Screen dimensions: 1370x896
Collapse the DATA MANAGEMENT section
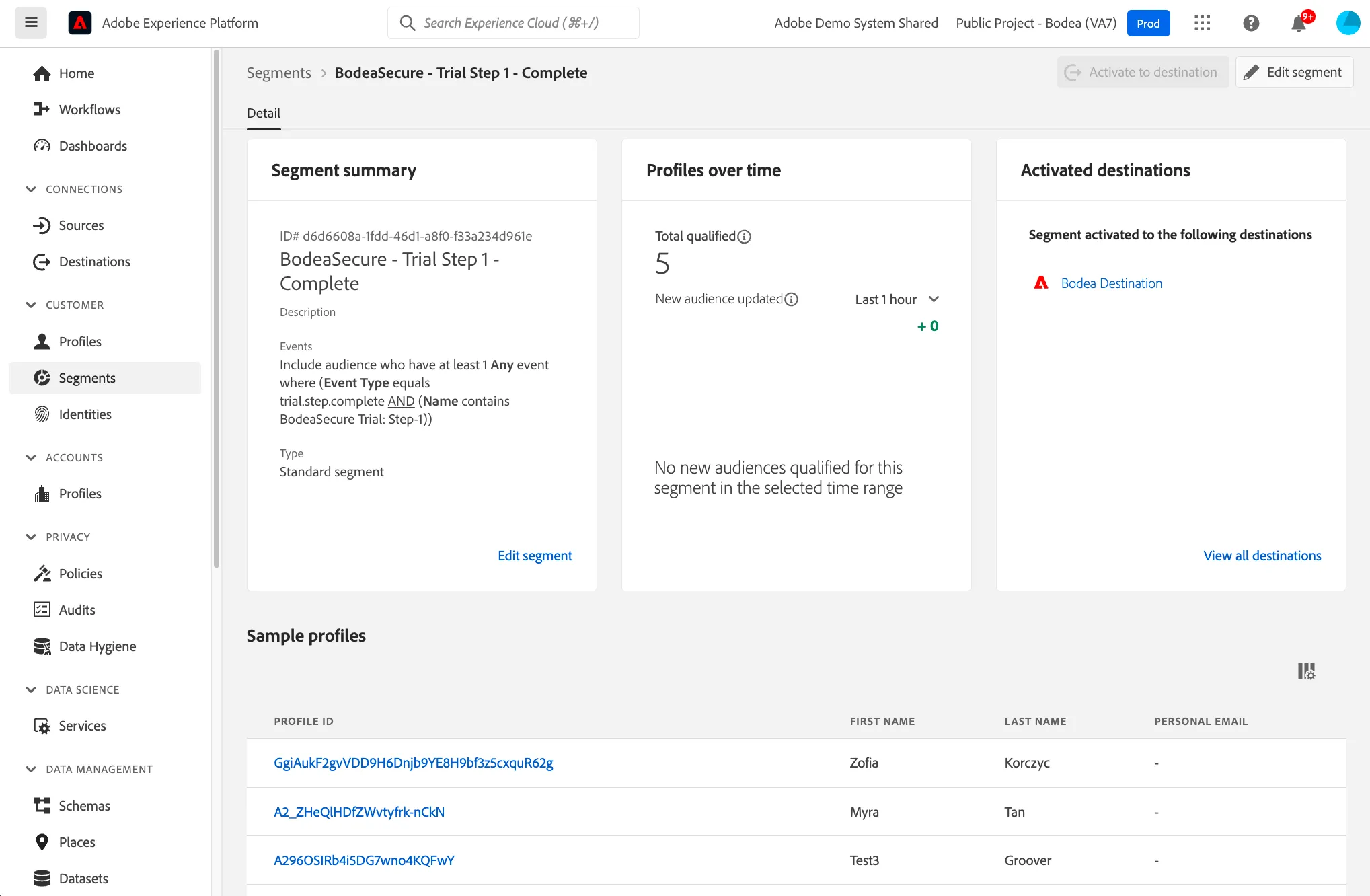tap(89, 769)
